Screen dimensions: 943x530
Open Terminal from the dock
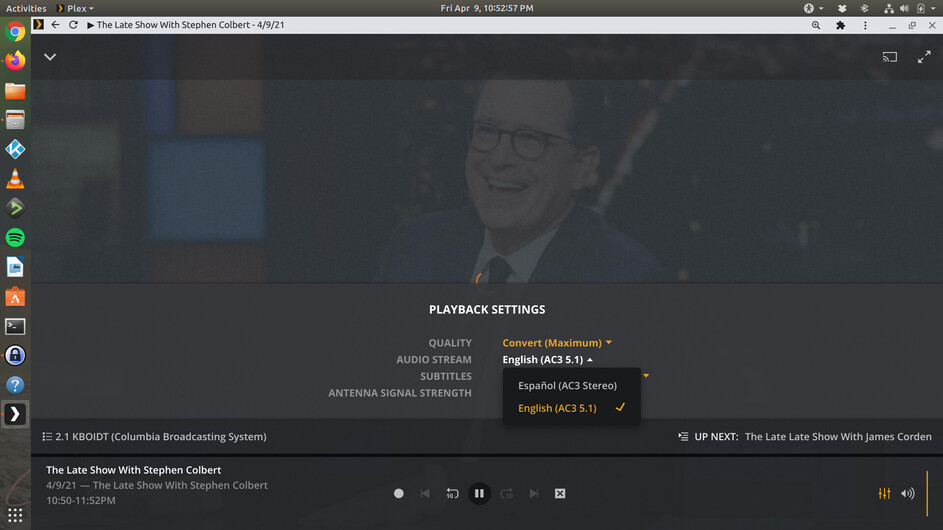[15, 326]
